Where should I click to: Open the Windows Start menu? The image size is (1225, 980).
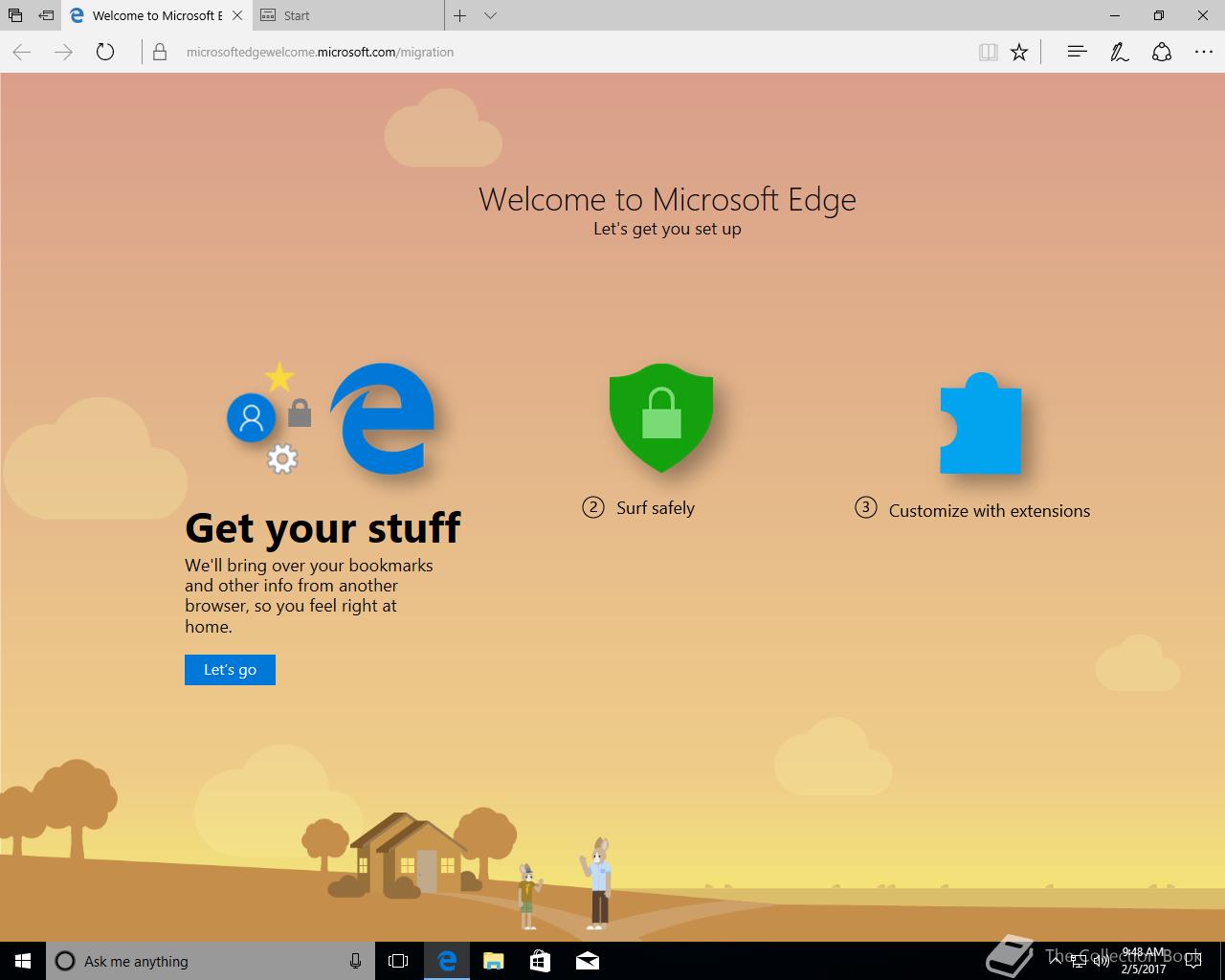tap(23, 961)
